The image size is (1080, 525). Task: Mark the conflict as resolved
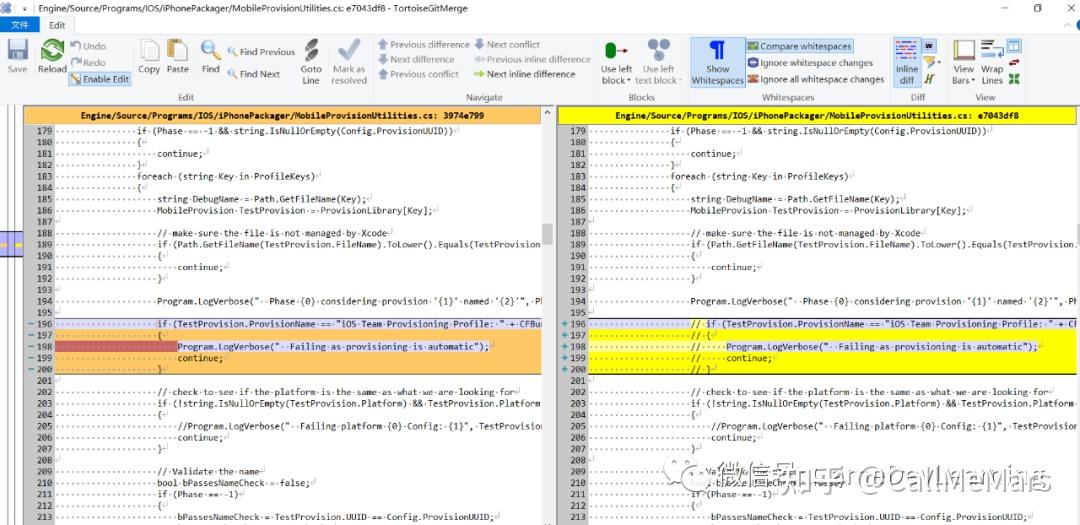pos(349,62)
